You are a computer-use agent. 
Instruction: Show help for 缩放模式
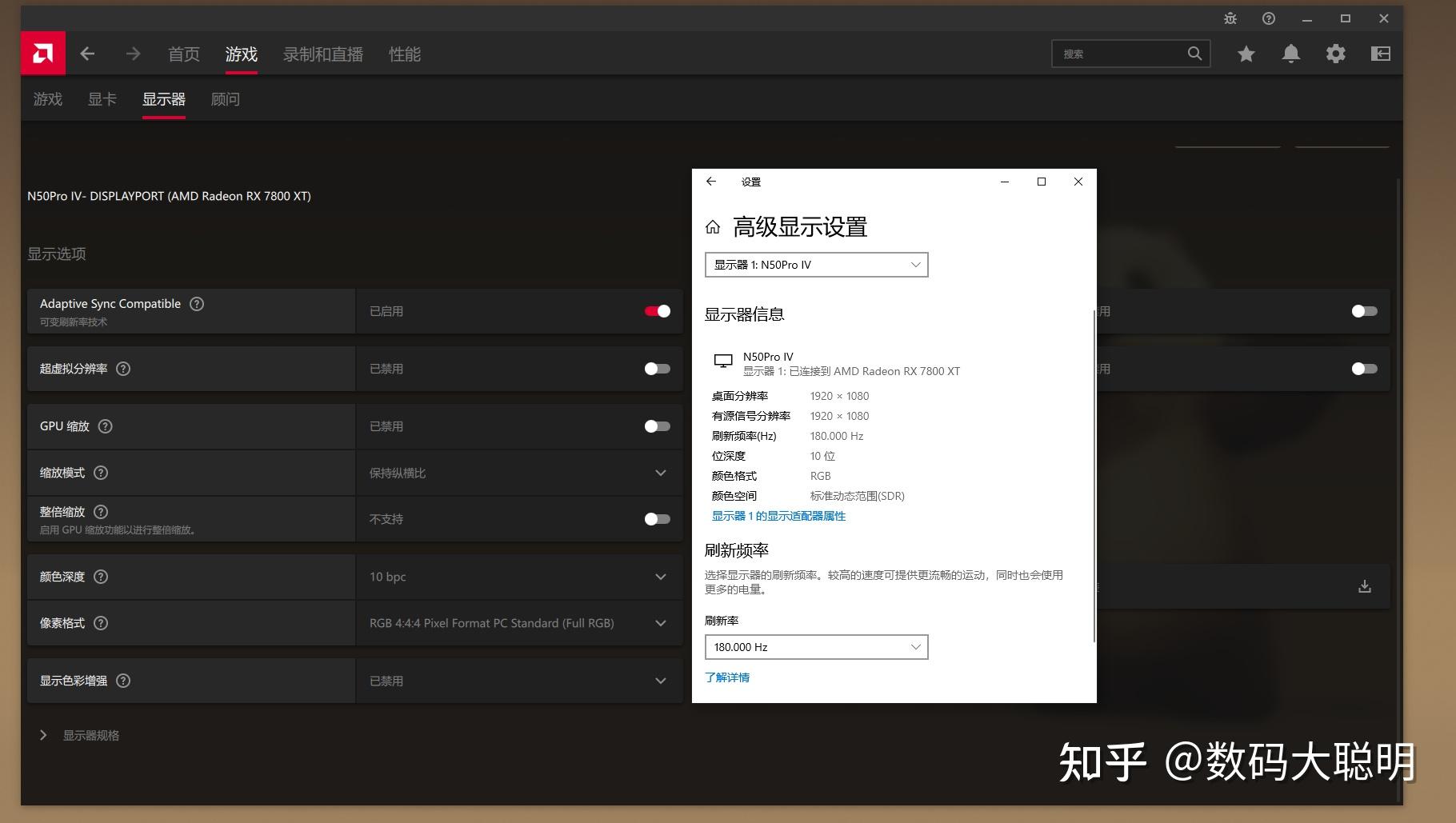click(x=101, y=473)
